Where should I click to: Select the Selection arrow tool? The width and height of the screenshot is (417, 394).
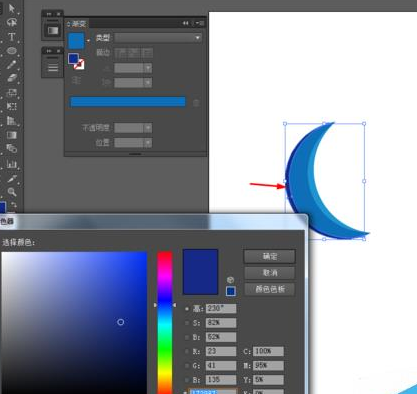pyautogui.click(x=12, y=8)
